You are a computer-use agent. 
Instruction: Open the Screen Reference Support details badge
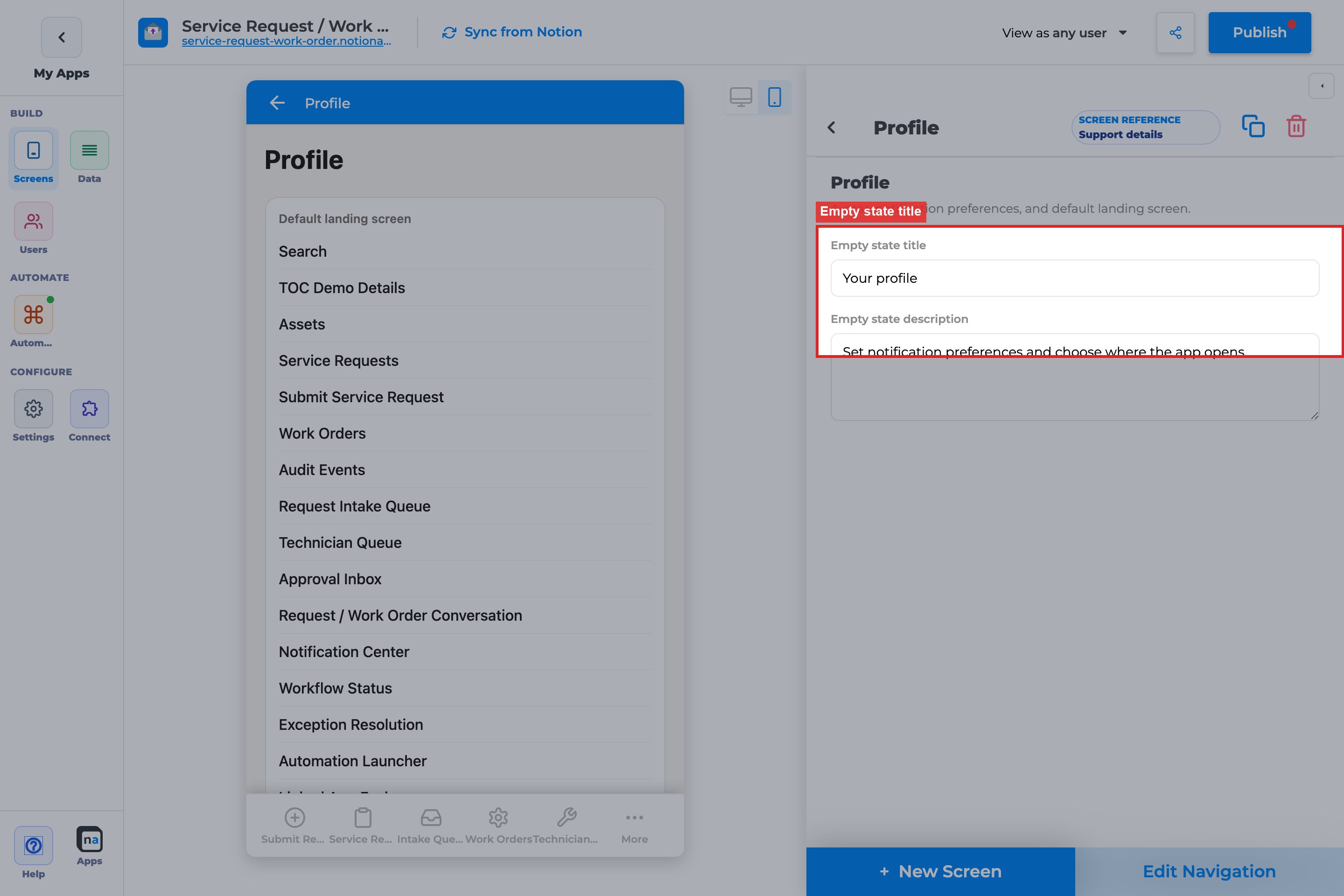click(x=1146, y=127)
